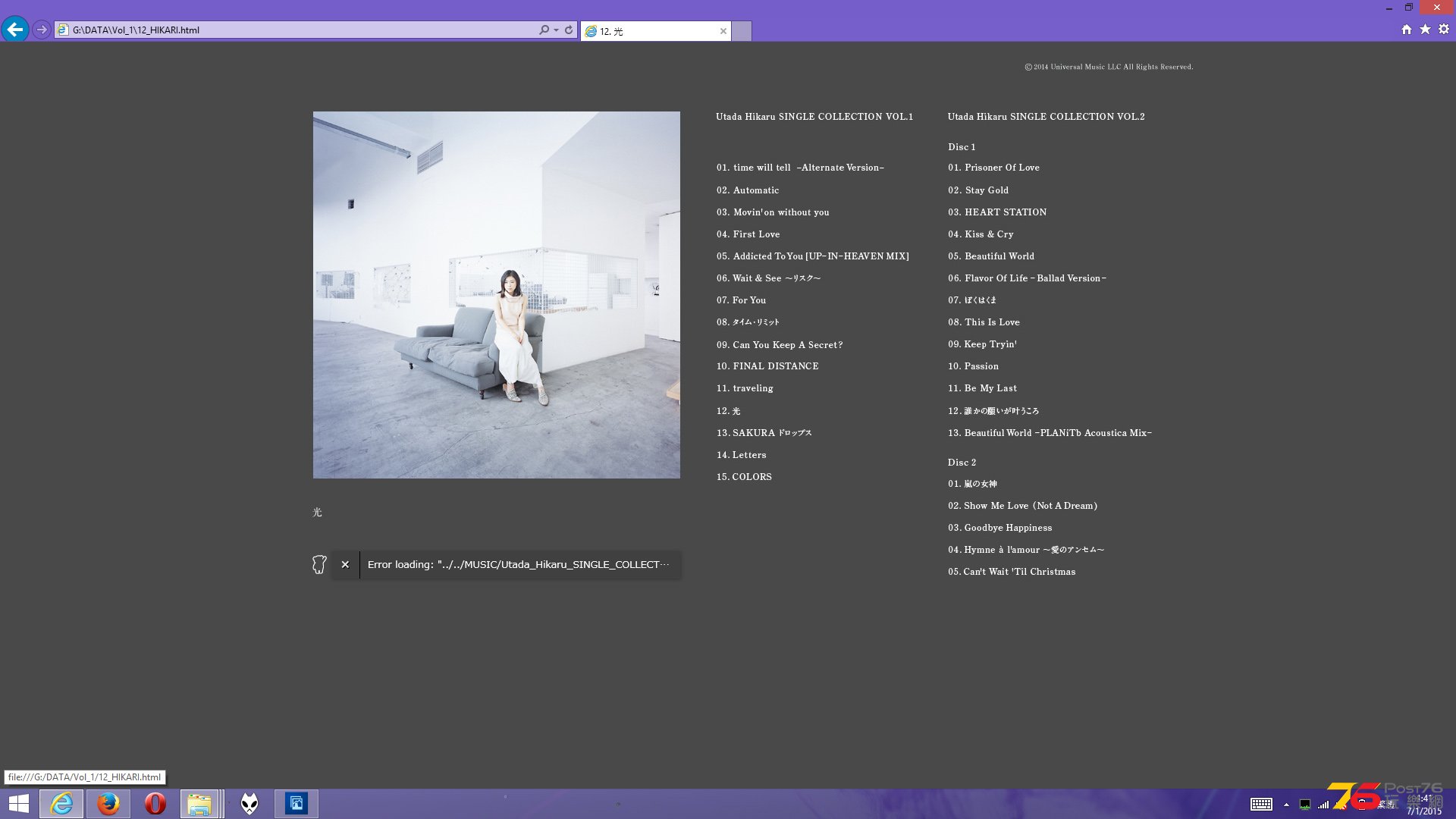Open Vol.2 track "08. This Is Love"
Image resolution: width=1456 pixels, height=819 pixels.
984,322
